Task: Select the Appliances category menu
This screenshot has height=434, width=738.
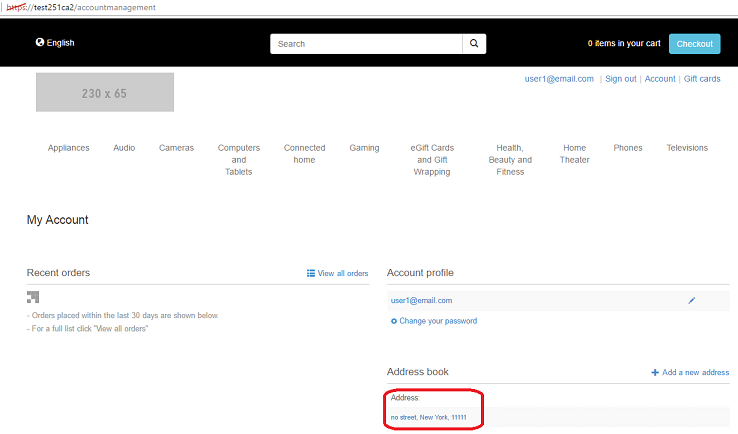Action: point(69,148)
